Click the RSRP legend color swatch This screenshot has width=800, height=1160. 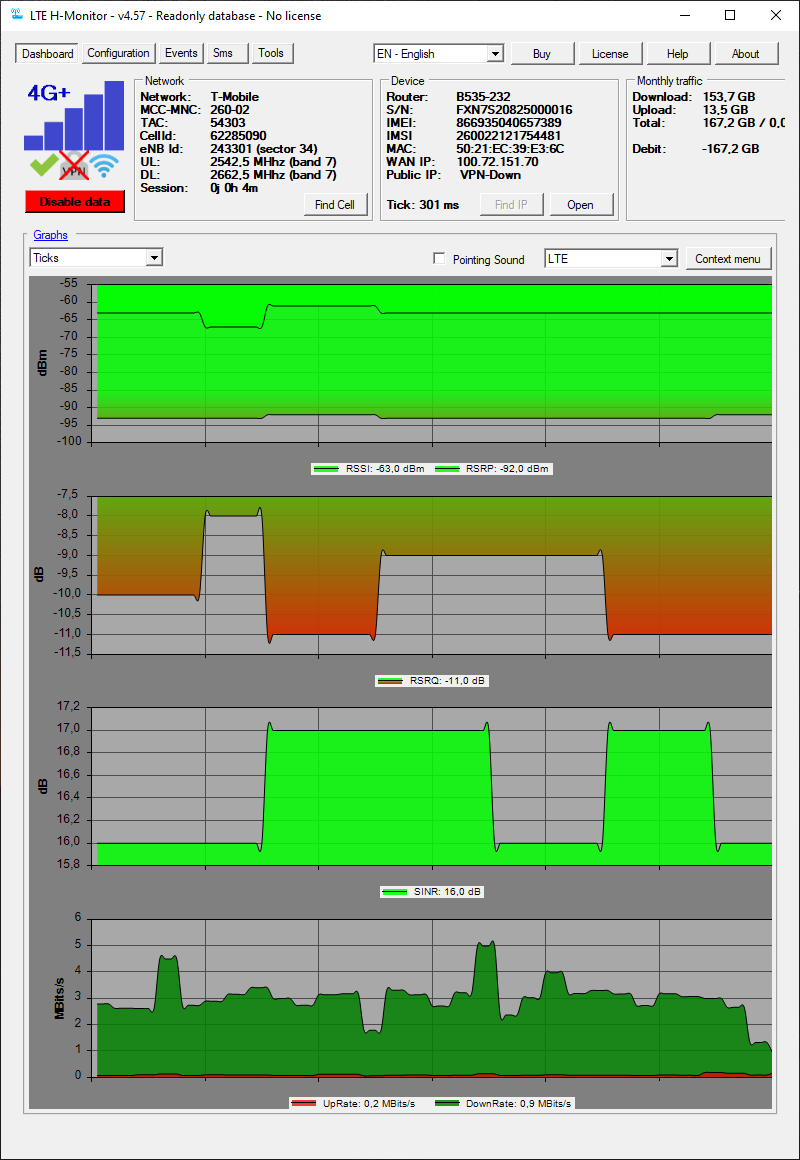[x=446, y=469]
